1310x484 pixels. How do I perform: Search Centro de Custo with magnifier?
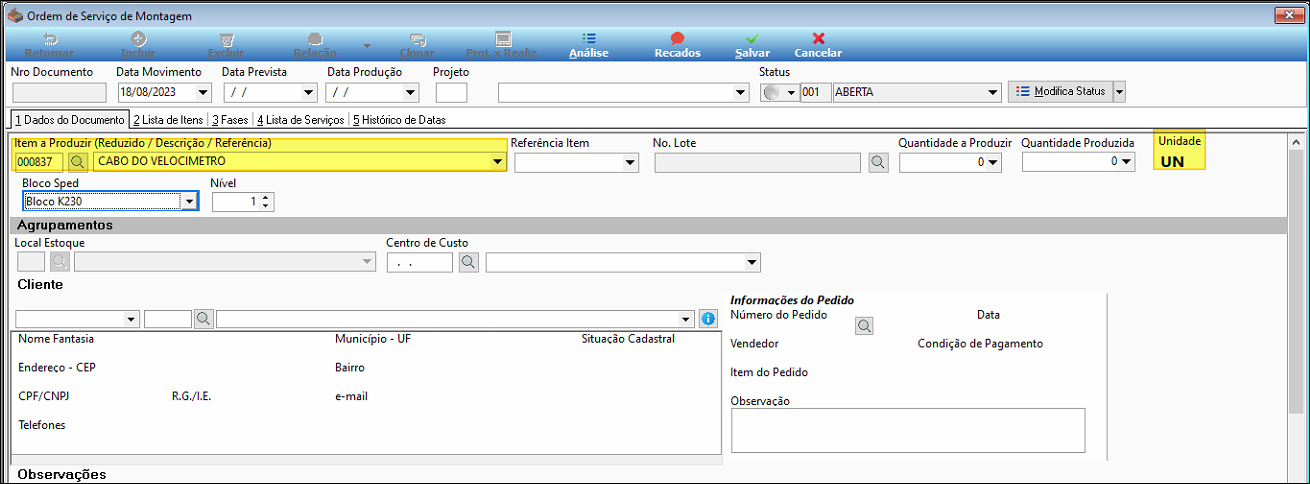click(468, 262)
